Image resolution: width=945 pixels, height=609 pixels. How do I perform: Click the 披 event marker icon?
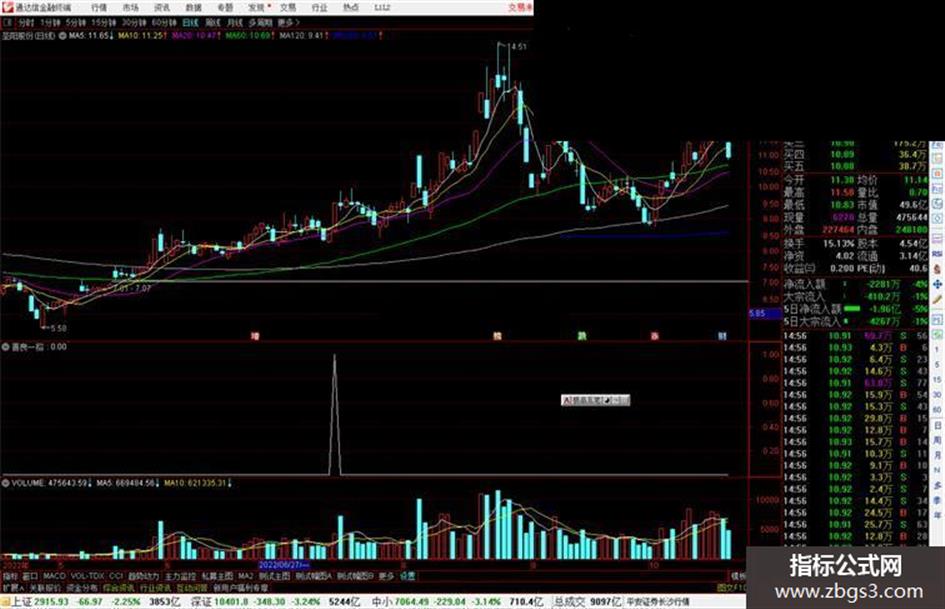click(x=497, y=336)
